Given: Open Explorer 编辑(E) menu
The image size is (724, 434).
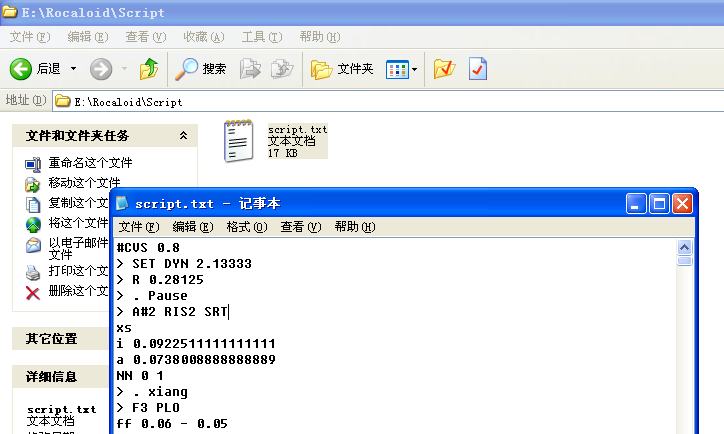Looking at the screenshot, I should pyautogui.click(x=88, y=36).
